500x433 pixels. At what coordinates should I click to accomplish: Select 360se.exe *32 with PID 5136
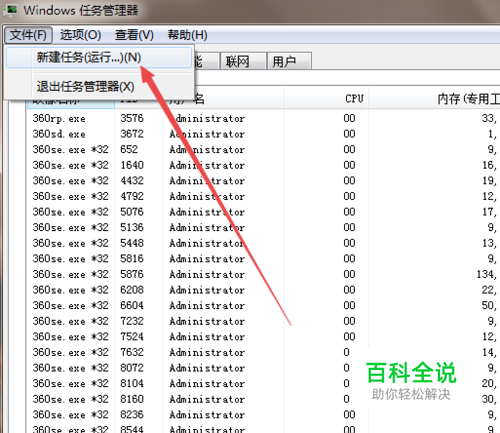[x=71, y=228]
